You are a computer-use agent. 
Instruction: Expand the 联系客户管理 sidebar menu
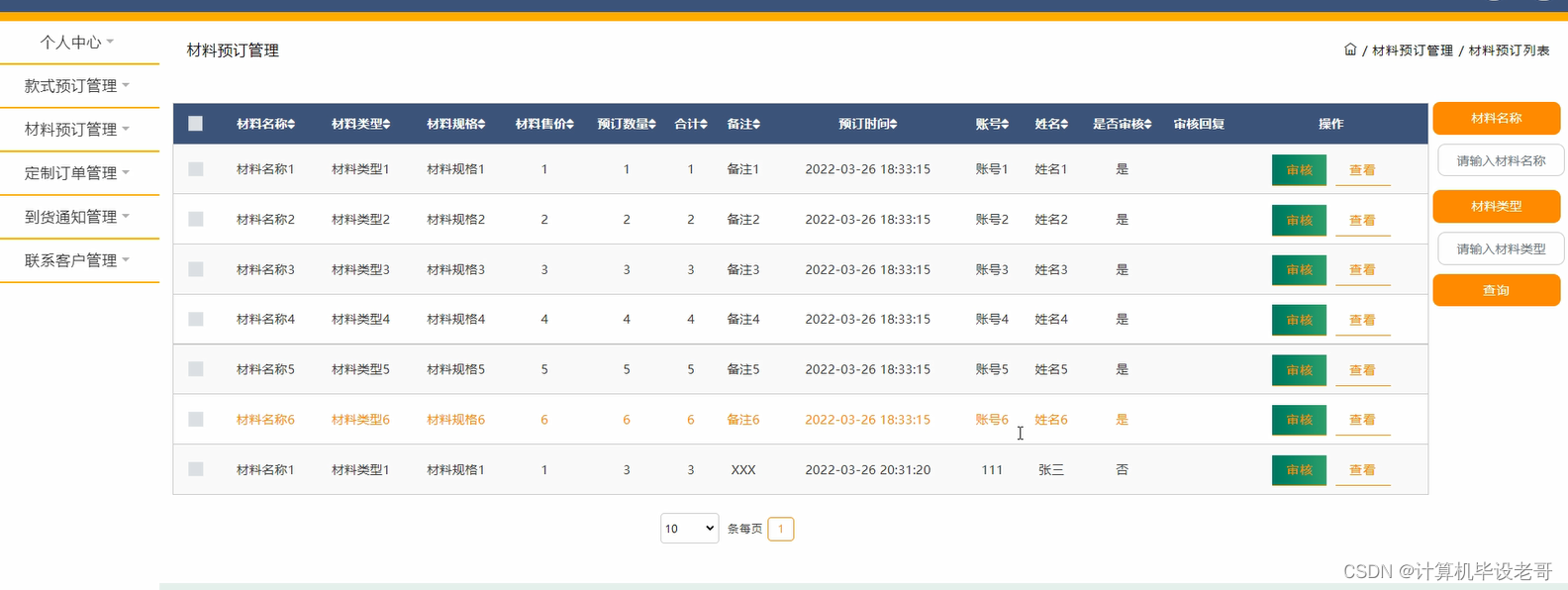tap(78, 259)
